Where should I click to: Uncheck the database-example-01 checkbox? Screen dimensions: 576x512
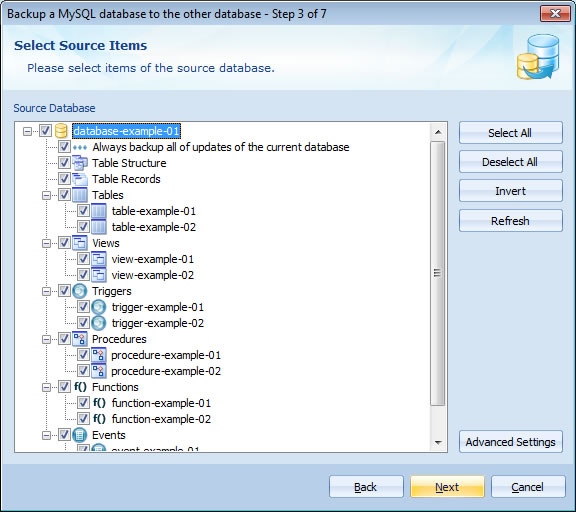coord(45,131)
